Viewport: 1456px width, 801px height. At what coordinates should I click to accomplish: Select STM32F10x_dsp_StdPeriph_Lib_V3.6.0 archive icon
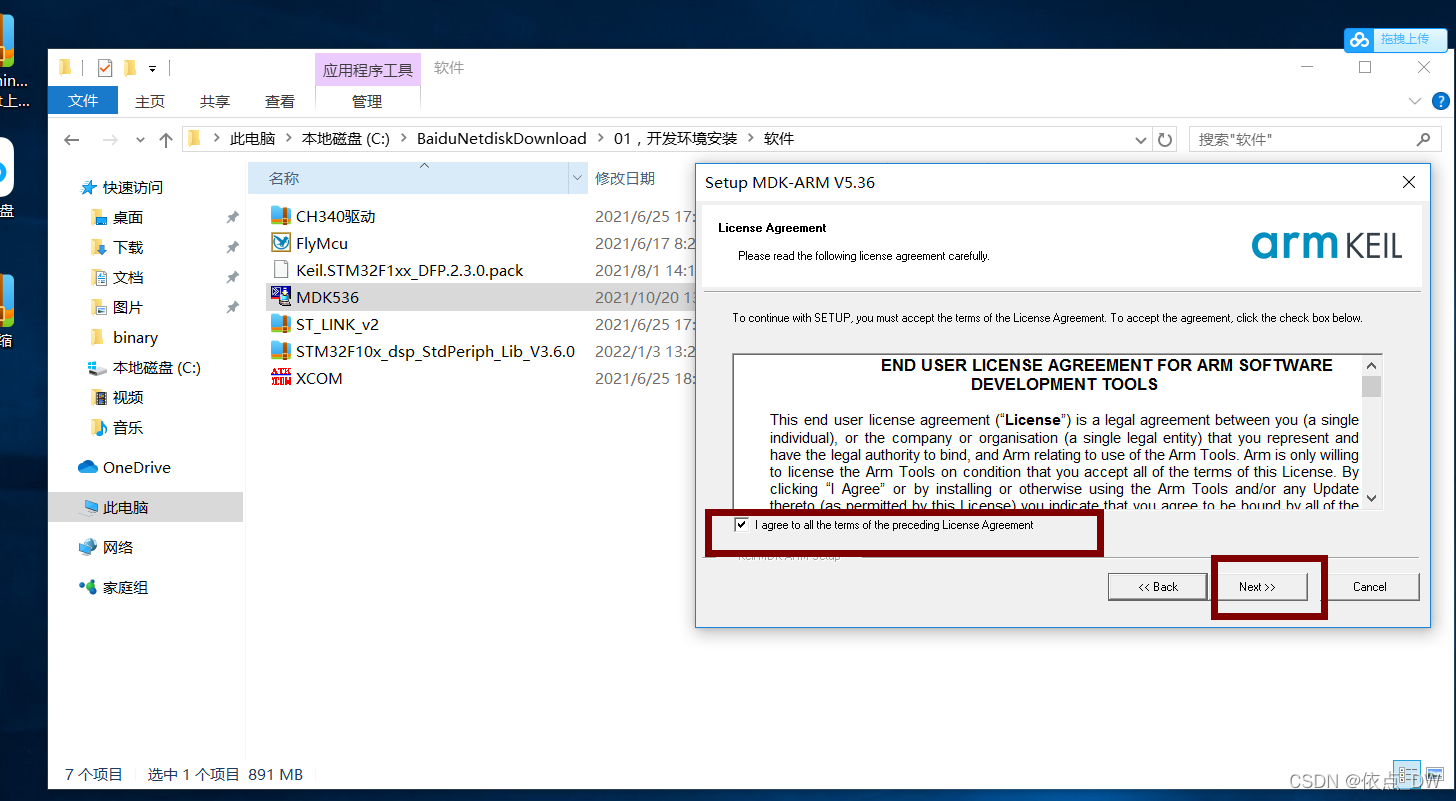(280, 350)
